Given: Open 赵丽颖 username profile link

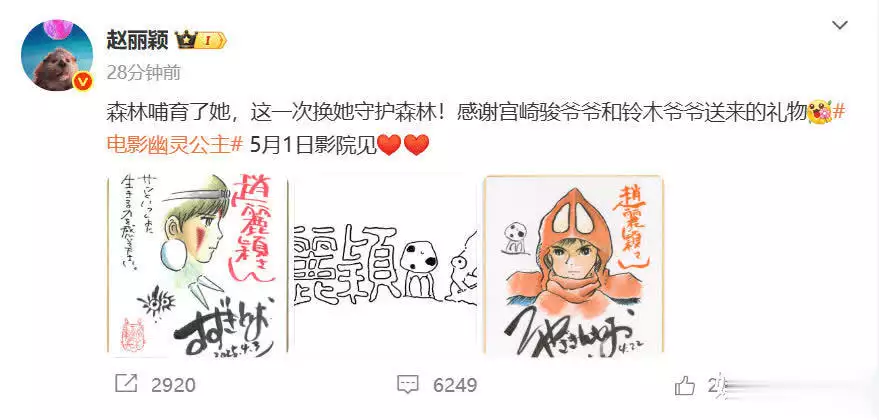Looking at the screenshot, I should pyautogui.click(x=137, y=40).
